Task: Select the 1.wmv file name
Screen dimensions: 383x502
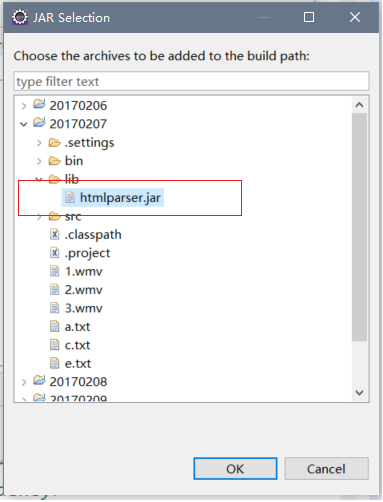Action: tap(84, 271)
